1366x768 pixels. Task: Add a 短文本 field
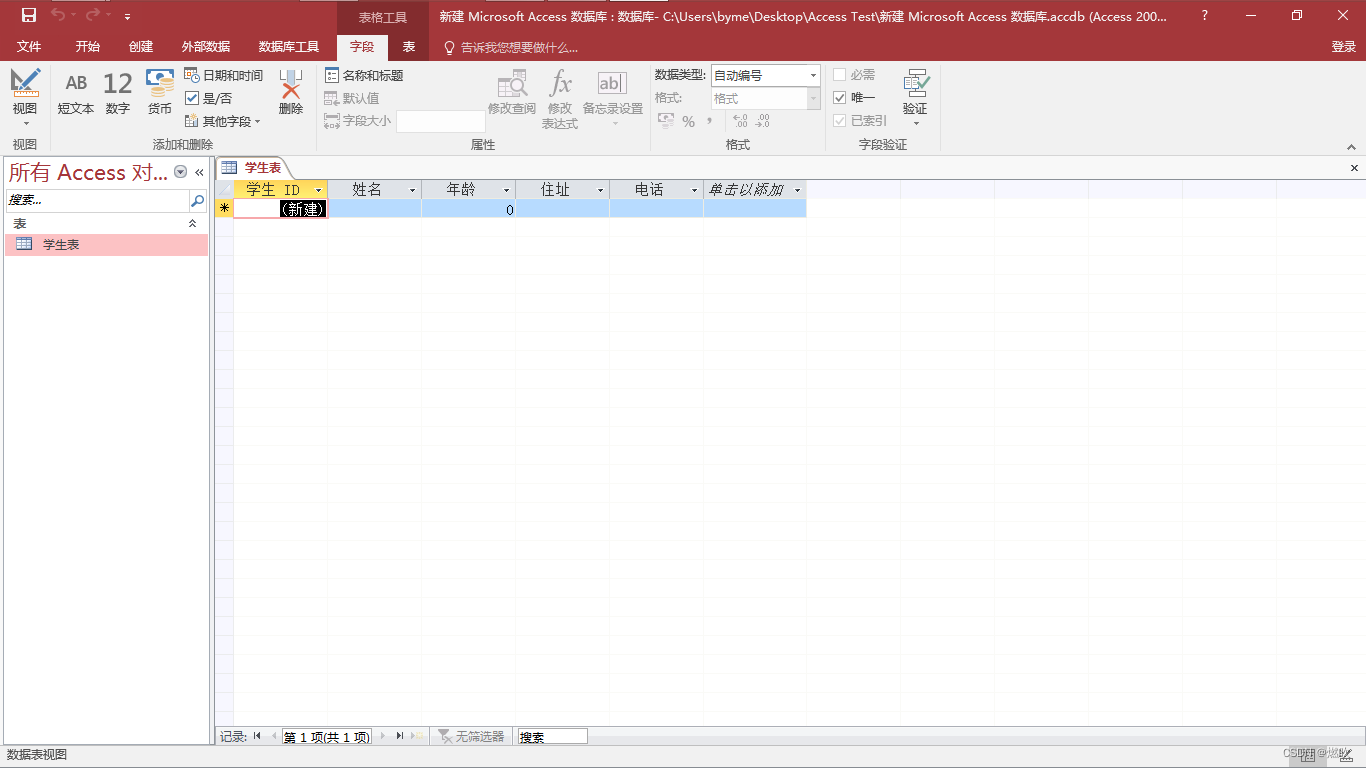(76, 93)
